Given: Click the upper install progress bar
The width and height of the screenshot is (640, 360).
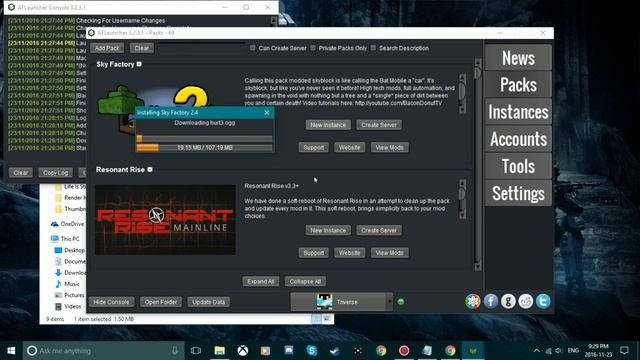Looking at the screenshot, I should [204, 139].
